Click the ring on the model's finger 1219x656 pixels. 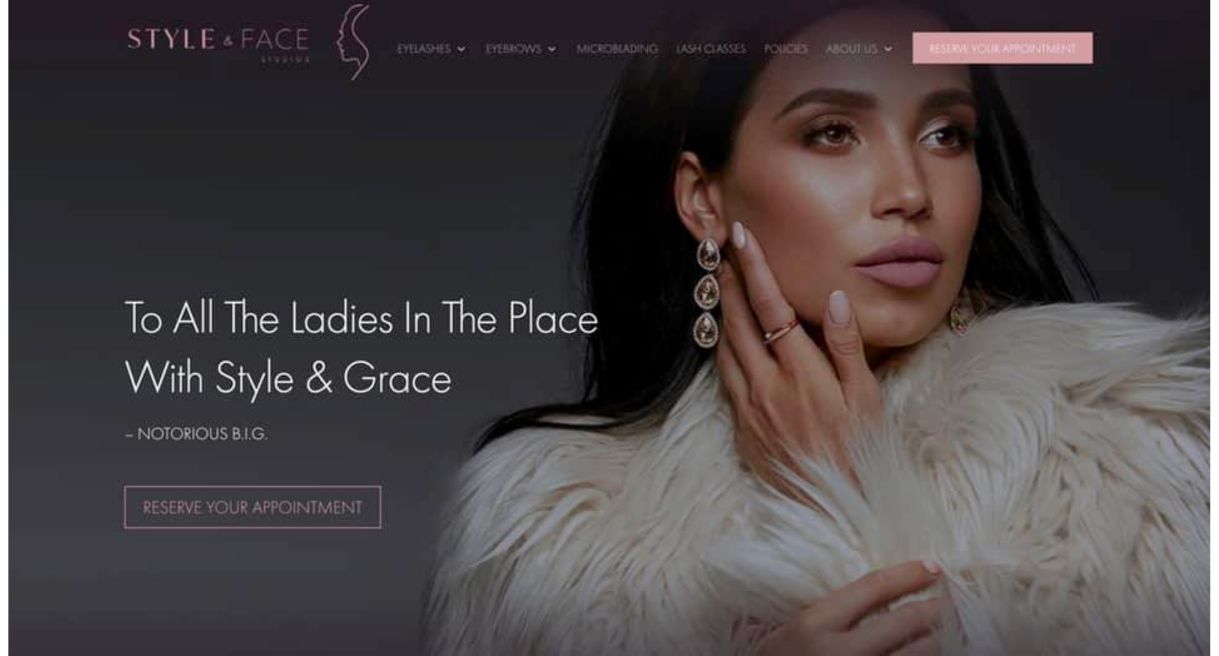(780, 331)
